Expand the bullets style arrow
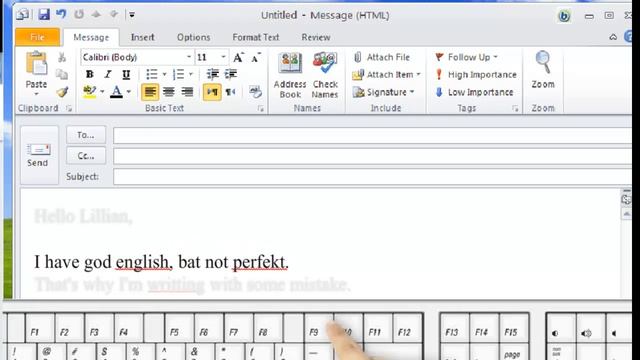Image resolution: width=640 pixels, height=360 pixels. (x=164, y=74)
